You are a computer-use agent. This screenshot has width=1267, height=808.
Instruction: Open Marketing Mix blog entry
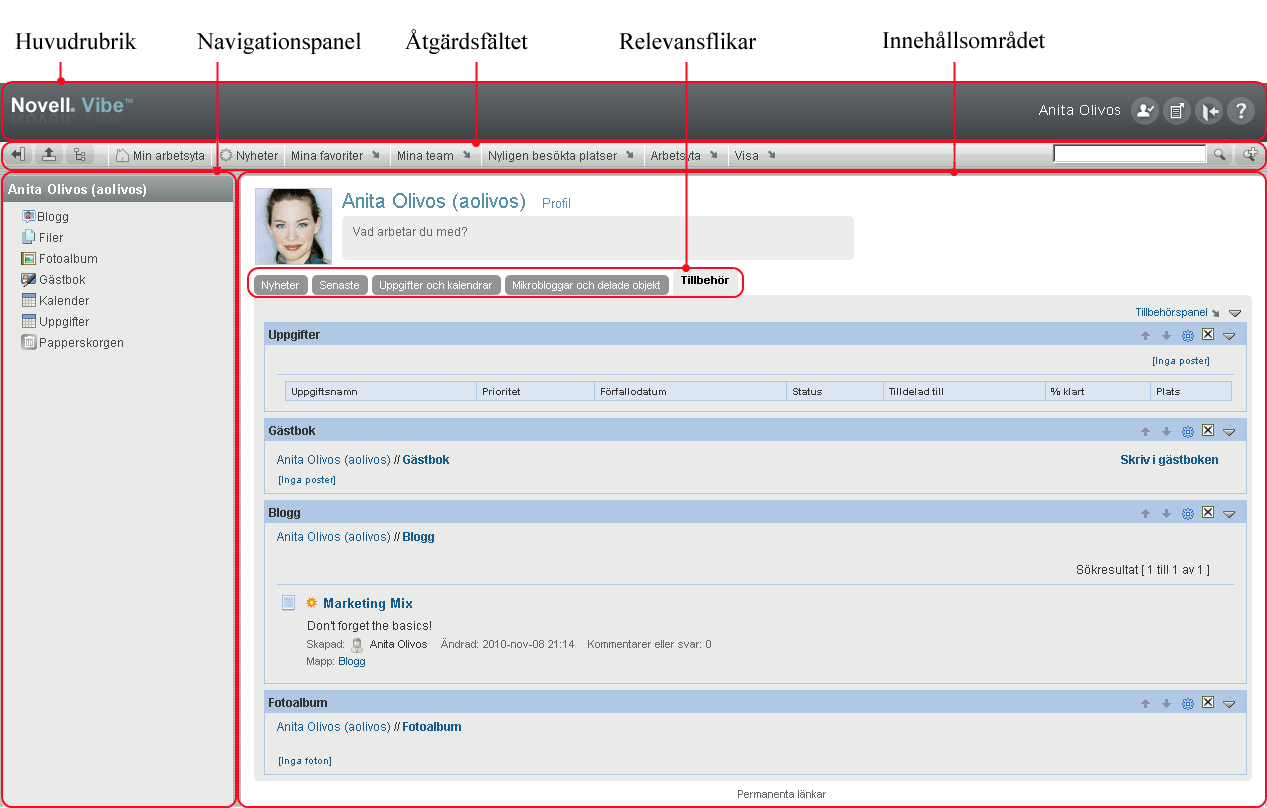click(368, 603)
